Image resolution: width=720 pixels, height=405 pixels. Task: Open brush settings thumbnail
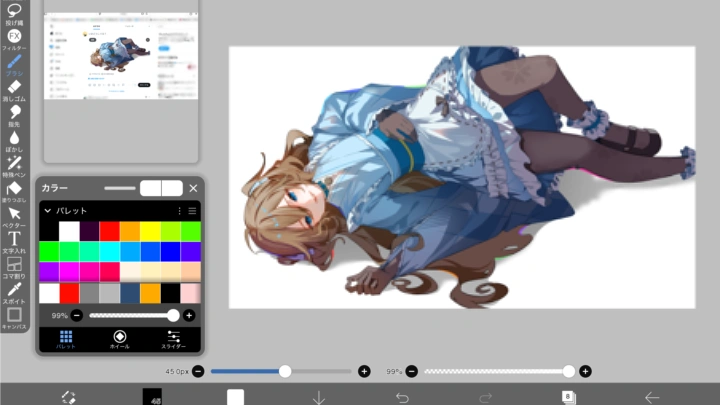pyautogui.click(x=152, y=397)
